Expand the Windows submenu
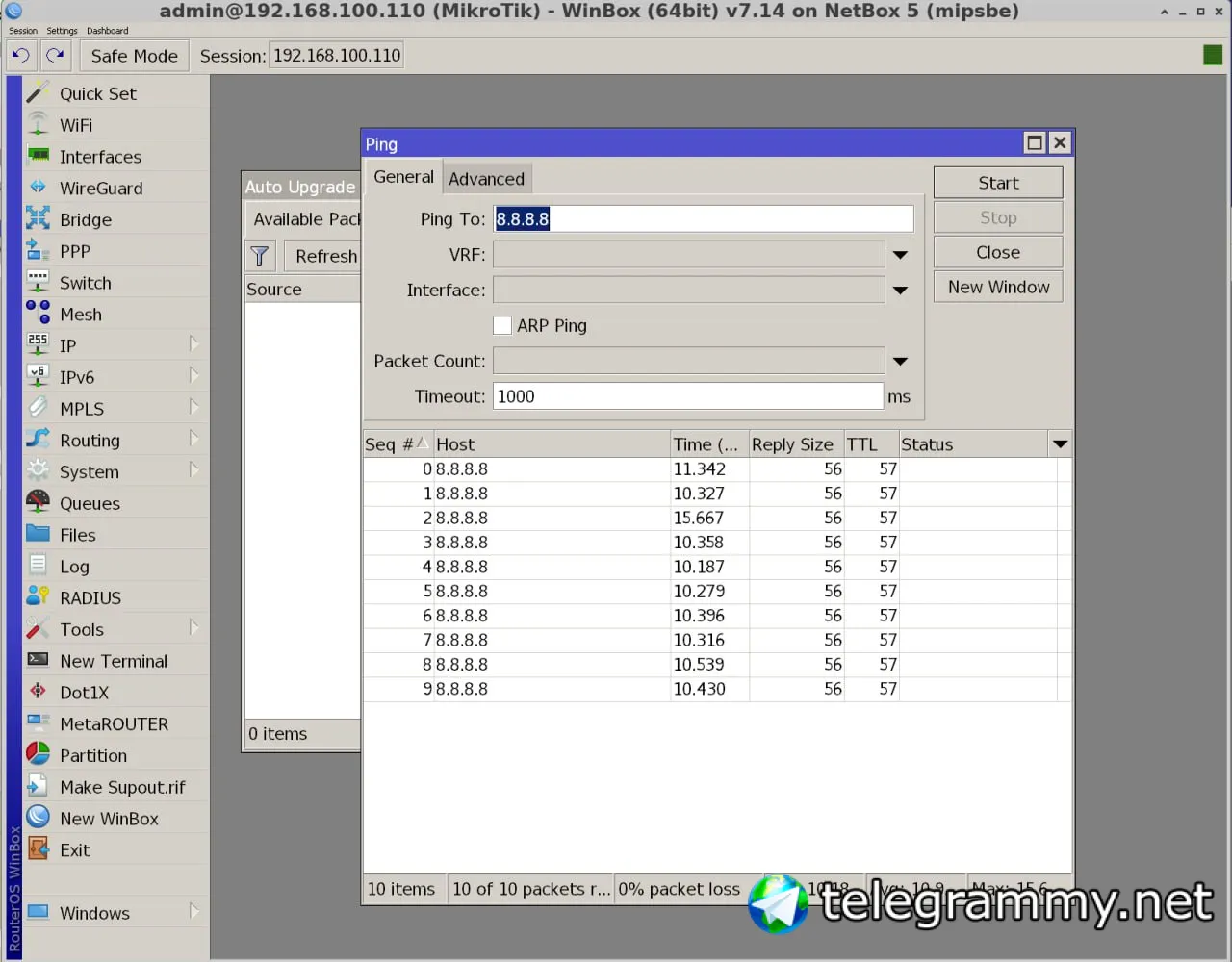This screenshot has height=962, width=1232. point(194,912)
